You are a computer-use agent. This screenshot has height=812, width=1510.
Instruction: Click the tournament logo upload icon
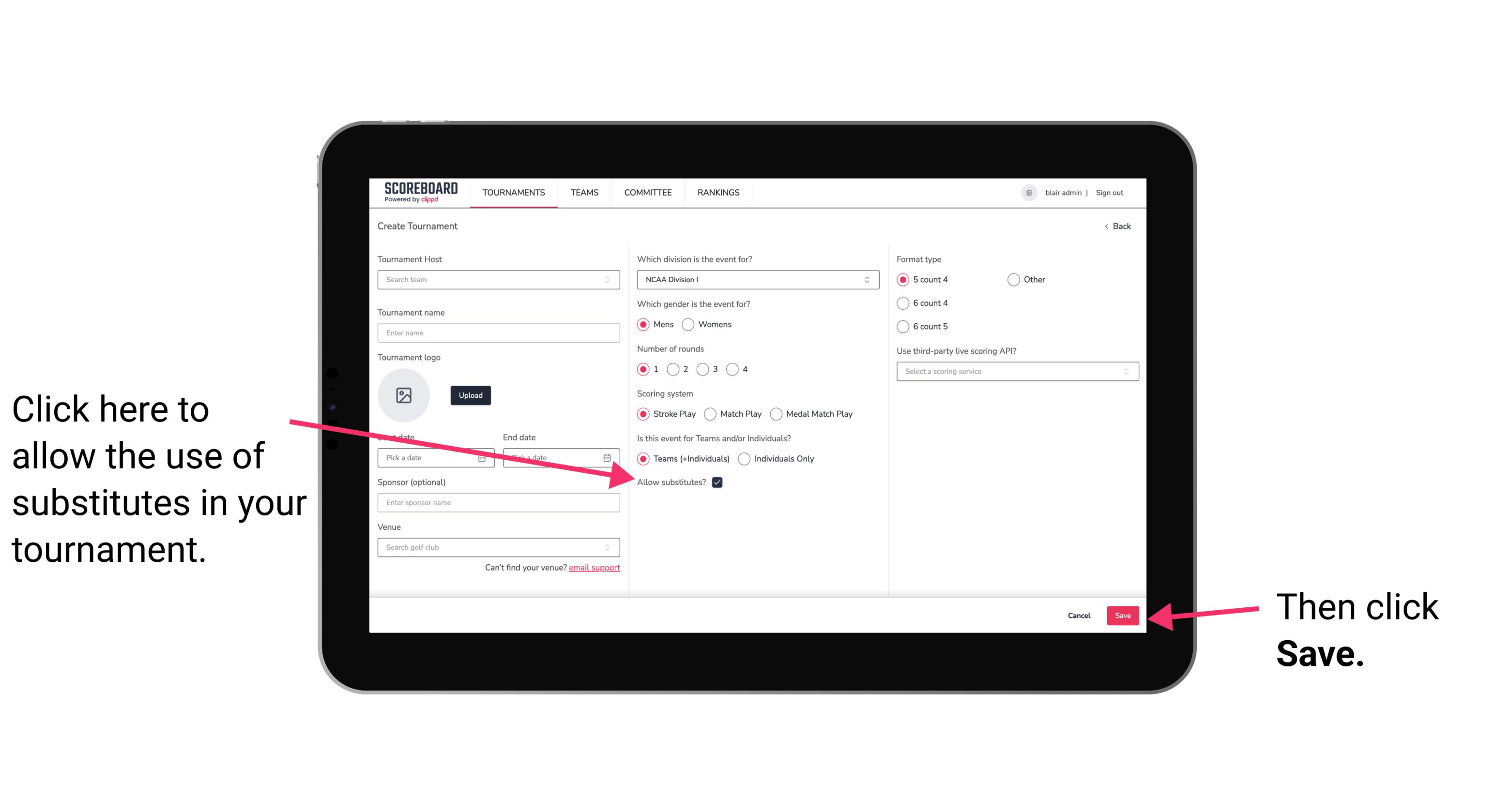tap(404, 395)
